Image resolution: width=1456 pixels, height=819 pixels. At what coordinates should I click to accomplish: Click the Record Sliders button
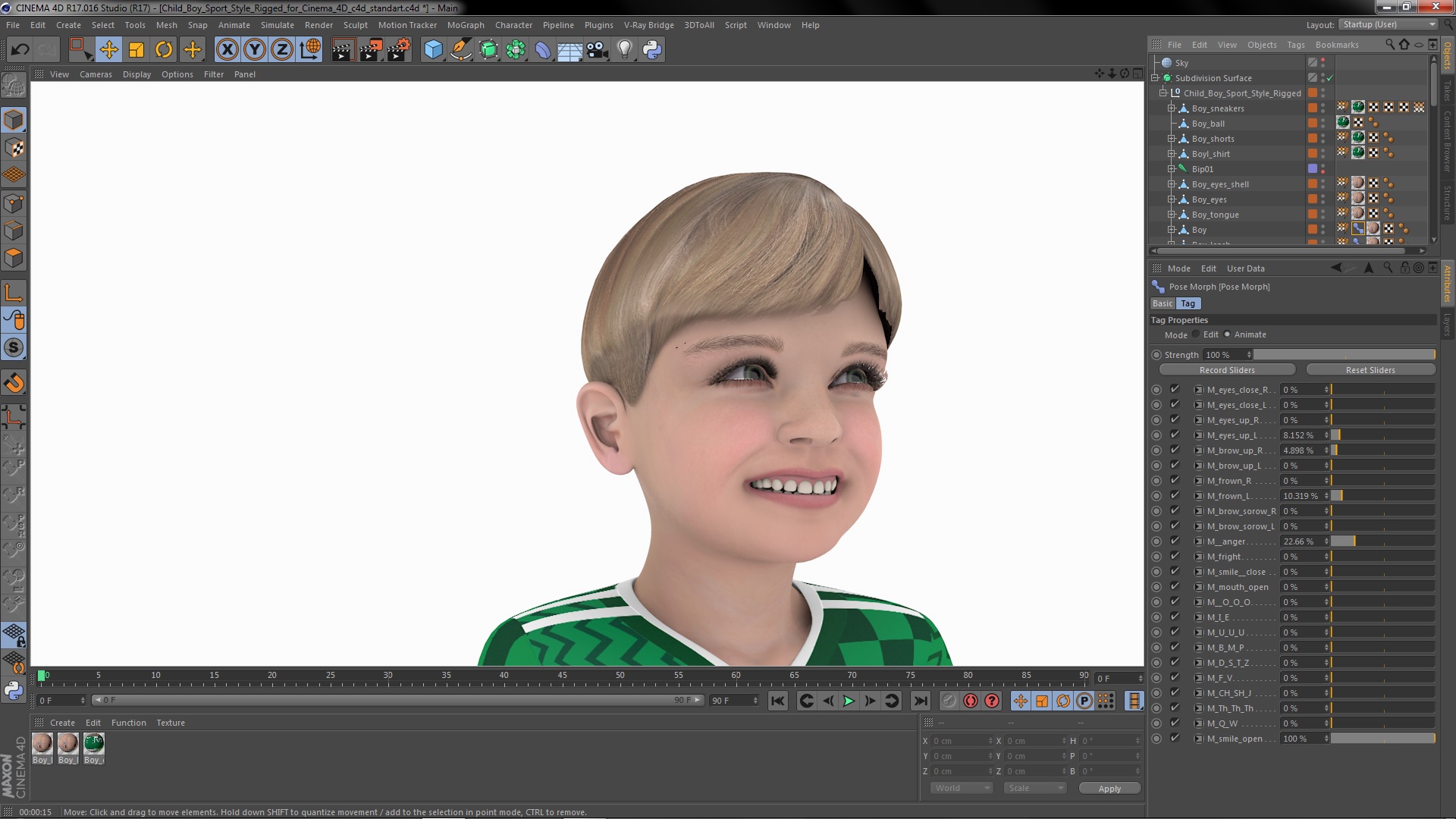tap(1227, 370)
